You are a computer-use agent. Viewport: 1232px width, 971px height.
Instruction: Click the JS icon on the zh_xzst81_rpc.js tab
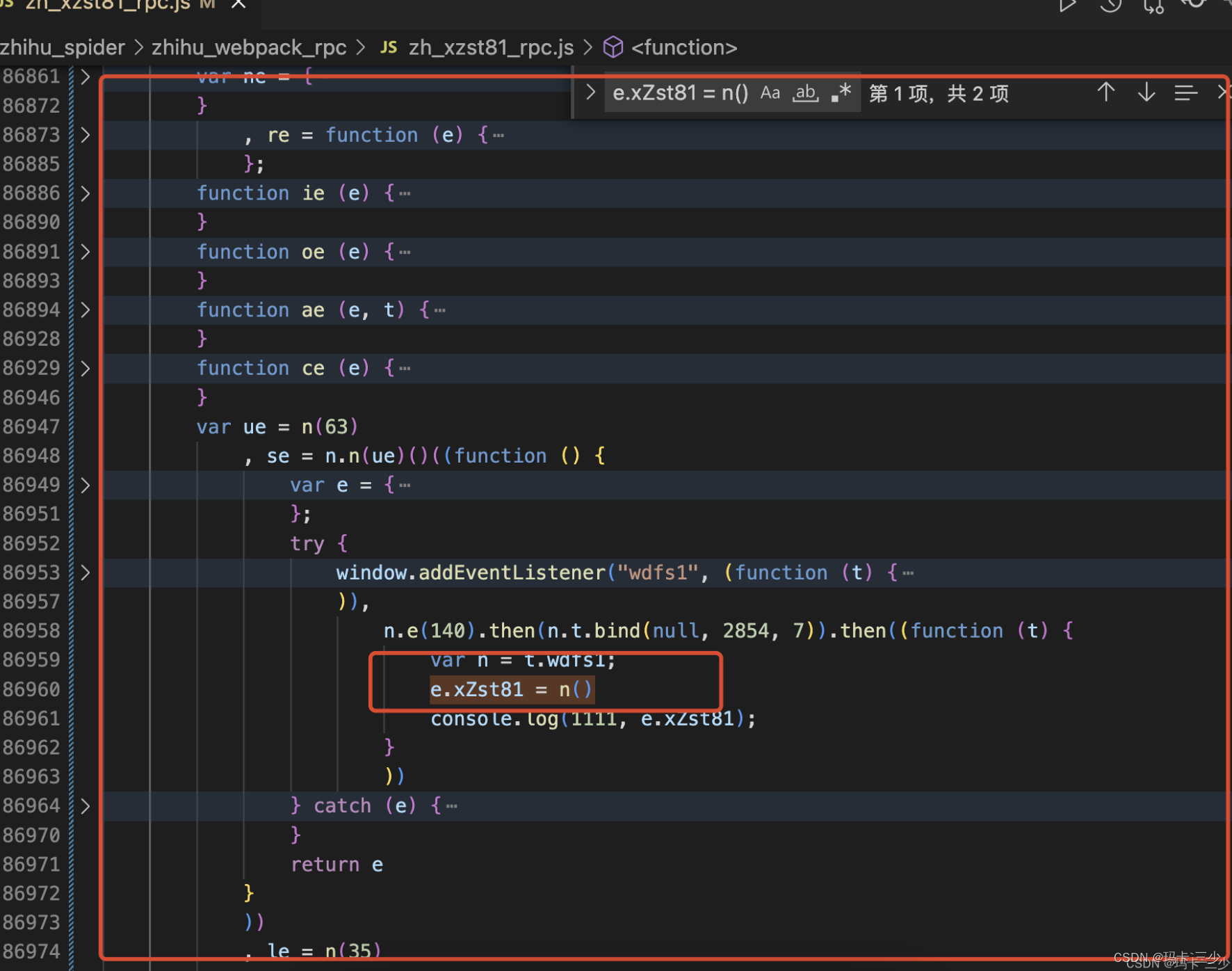pyautogui.click(x=7, y=5)
